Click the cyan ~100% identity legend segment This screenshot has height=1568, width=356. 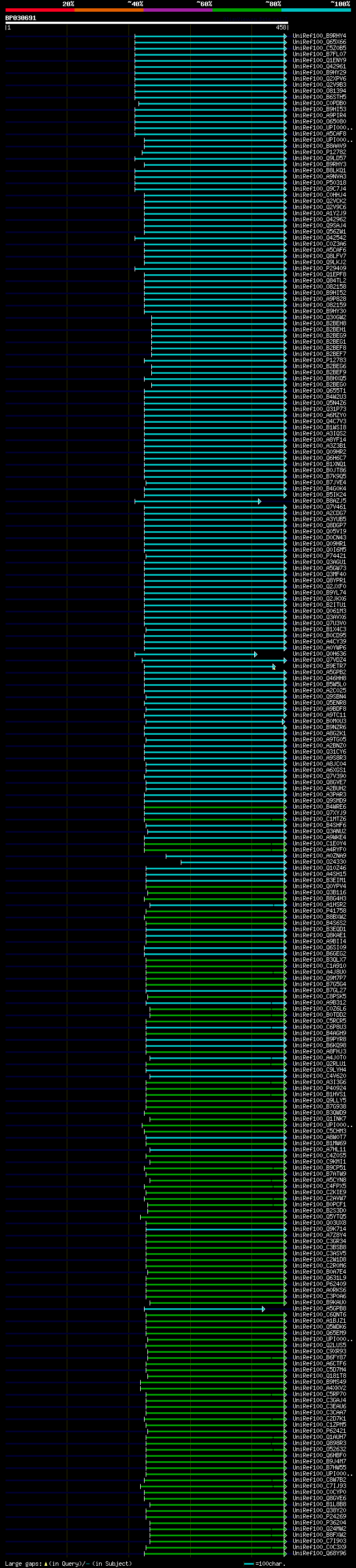(317, 10)
